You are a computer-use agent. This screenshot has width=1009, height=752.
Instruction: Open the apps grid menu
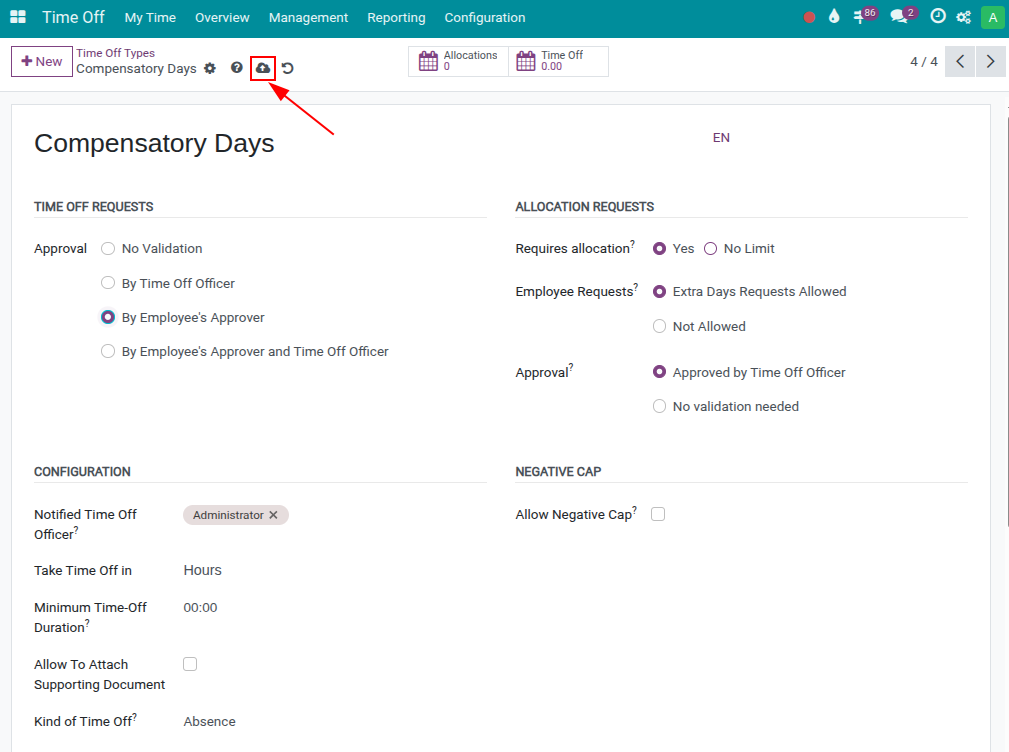(x=17, y=16)
